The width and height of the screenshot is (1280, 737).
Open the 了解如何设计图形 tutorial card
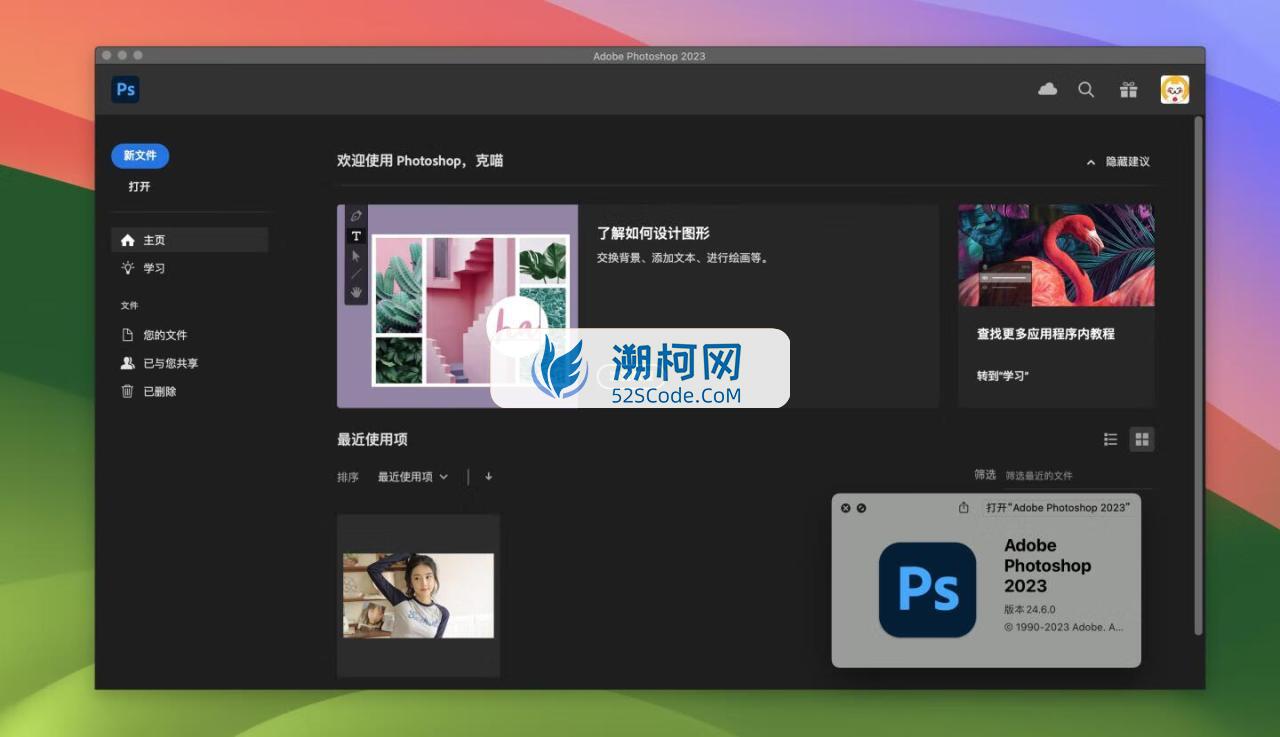(x=638, y=306)
